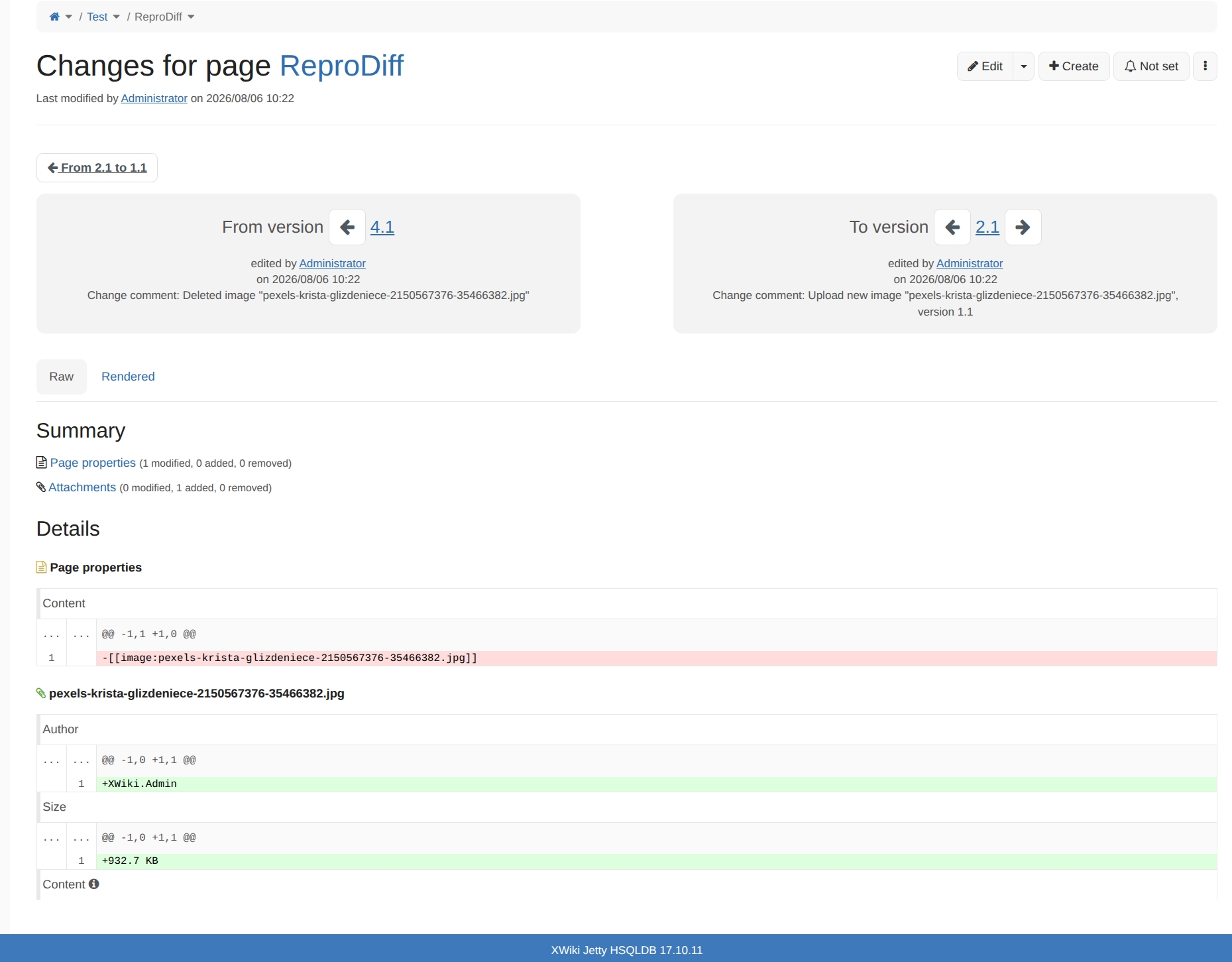Open the Edit options dropdown arrow
This screenshot has height=962, width=1232.
tap(1024, 66)
